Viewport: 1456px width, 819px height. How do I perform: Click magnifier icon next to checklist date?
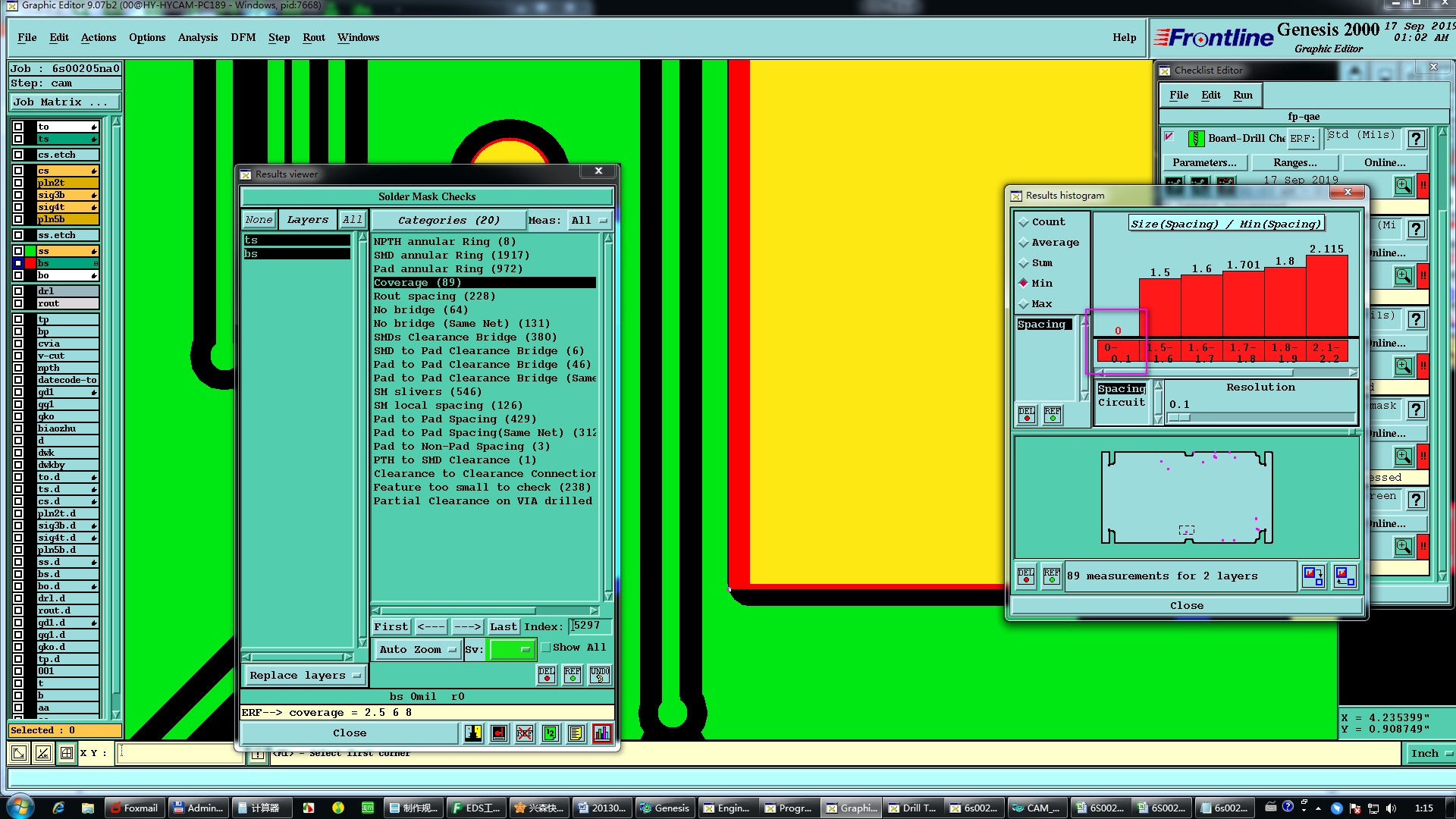point(1403,185)
